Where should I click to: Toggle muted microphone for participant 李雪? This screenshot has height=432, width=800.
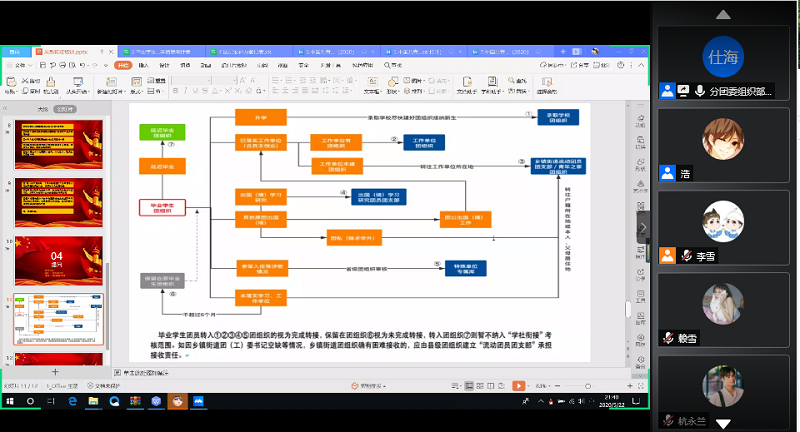click(686, 256)
